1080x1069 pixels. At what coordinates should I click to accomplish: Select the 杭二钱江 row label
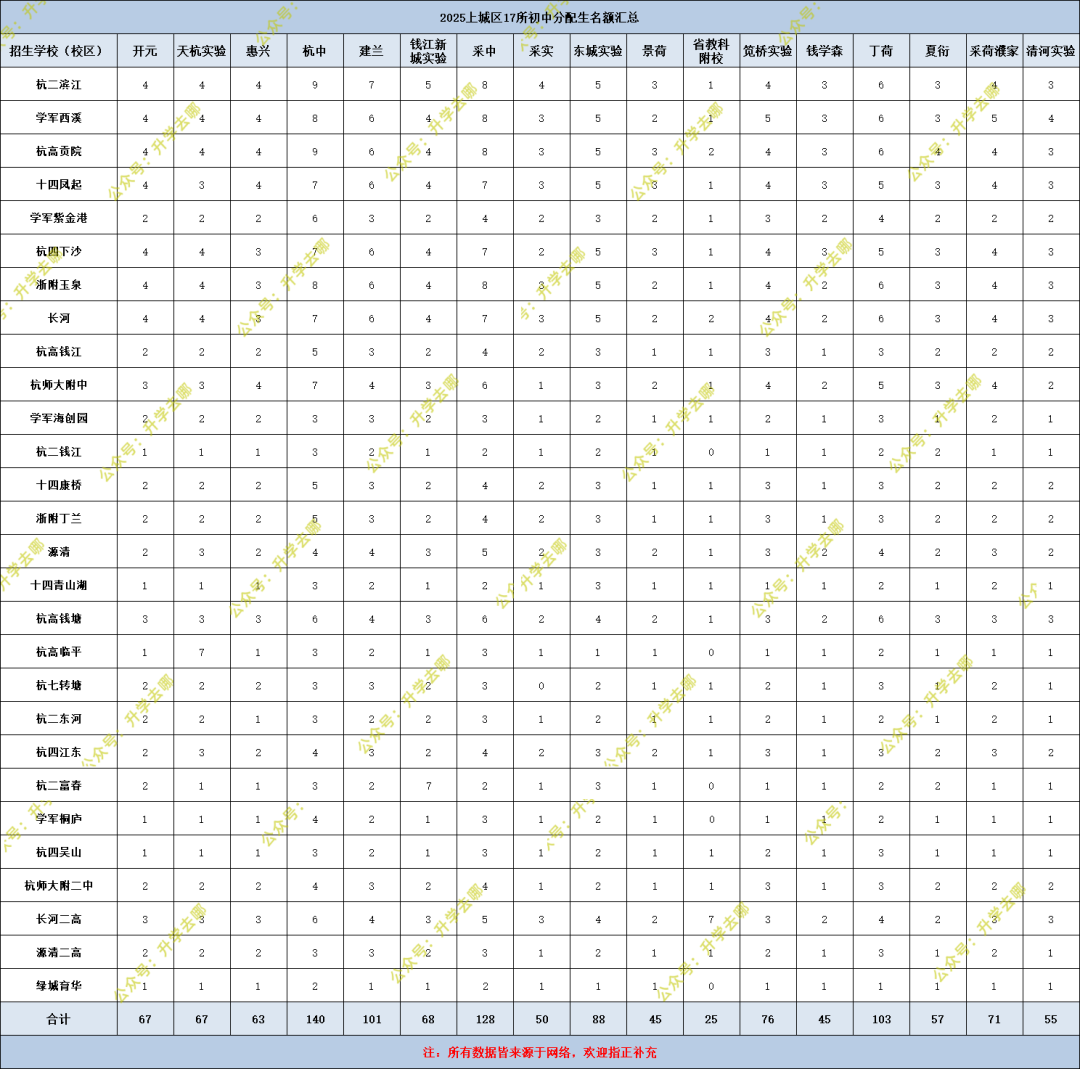[59, 452]
